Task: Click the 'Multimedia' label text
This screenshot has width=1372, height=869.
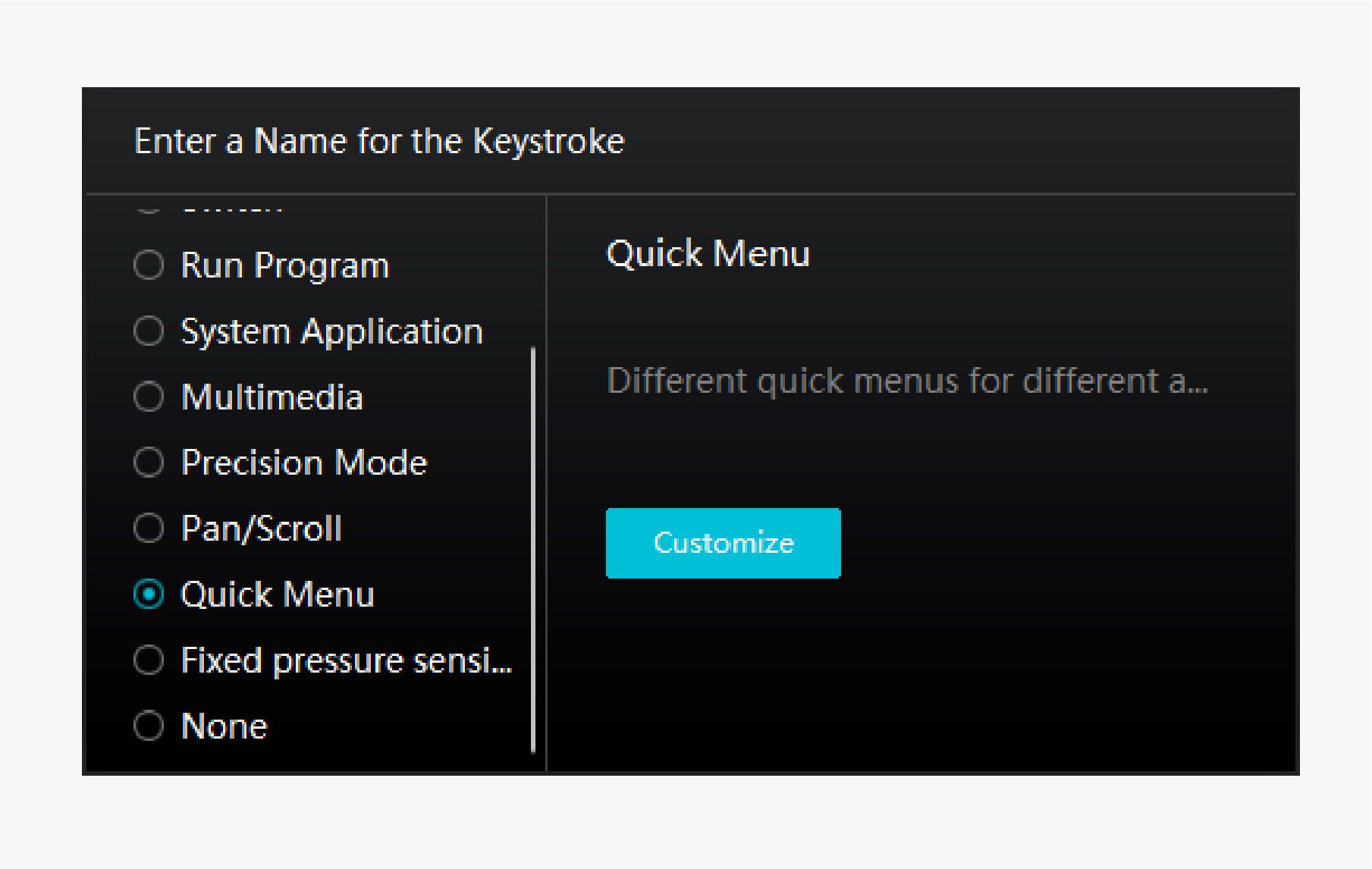Action: (x=272, y=397)
